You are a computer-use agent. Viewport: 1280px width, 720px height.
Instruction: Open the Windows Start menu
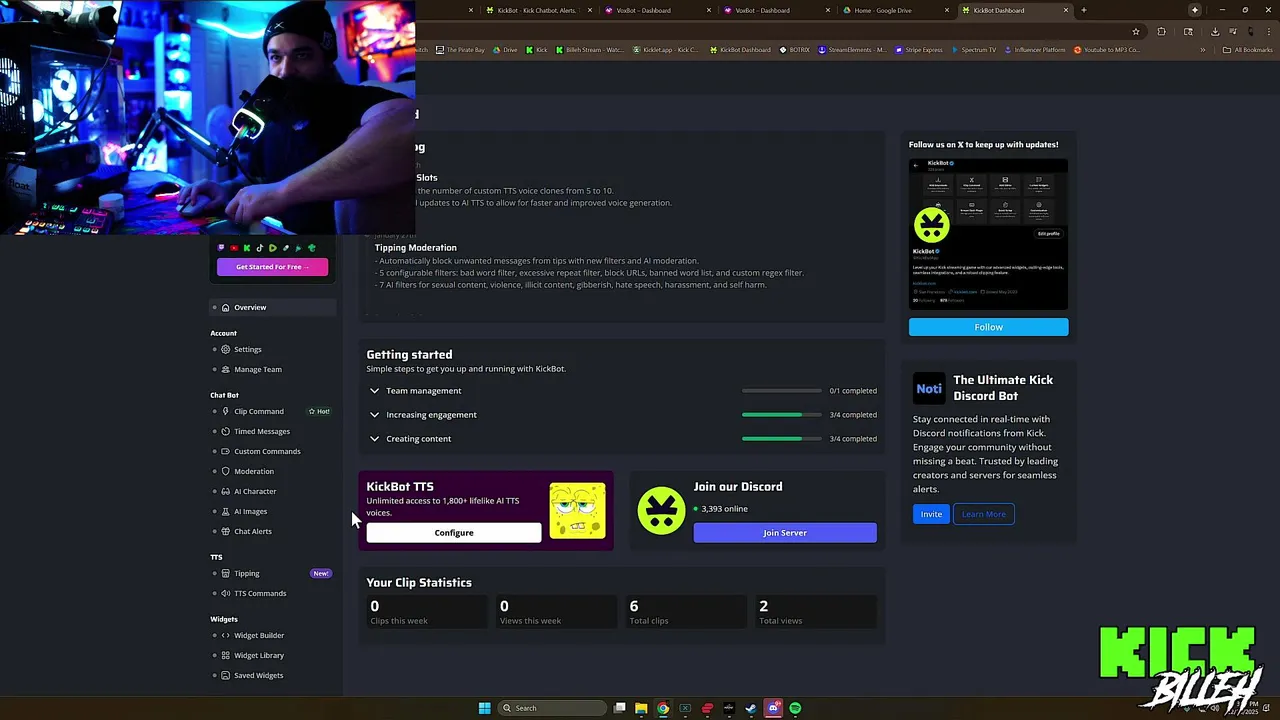pos(484,708)
